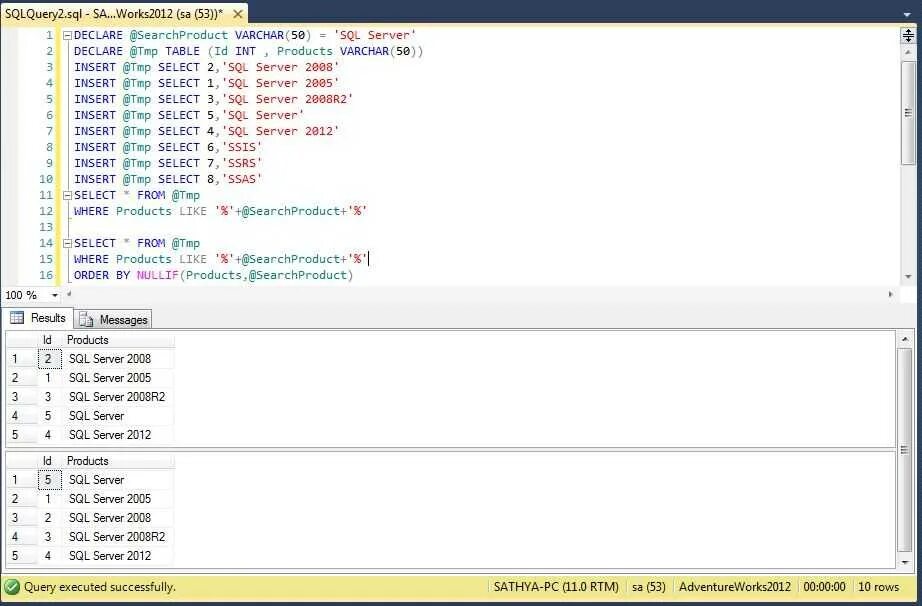922x606 pixels.
Task: Click '00:00:00' elapsed time in status bar
Action: [x=824, y=587]
